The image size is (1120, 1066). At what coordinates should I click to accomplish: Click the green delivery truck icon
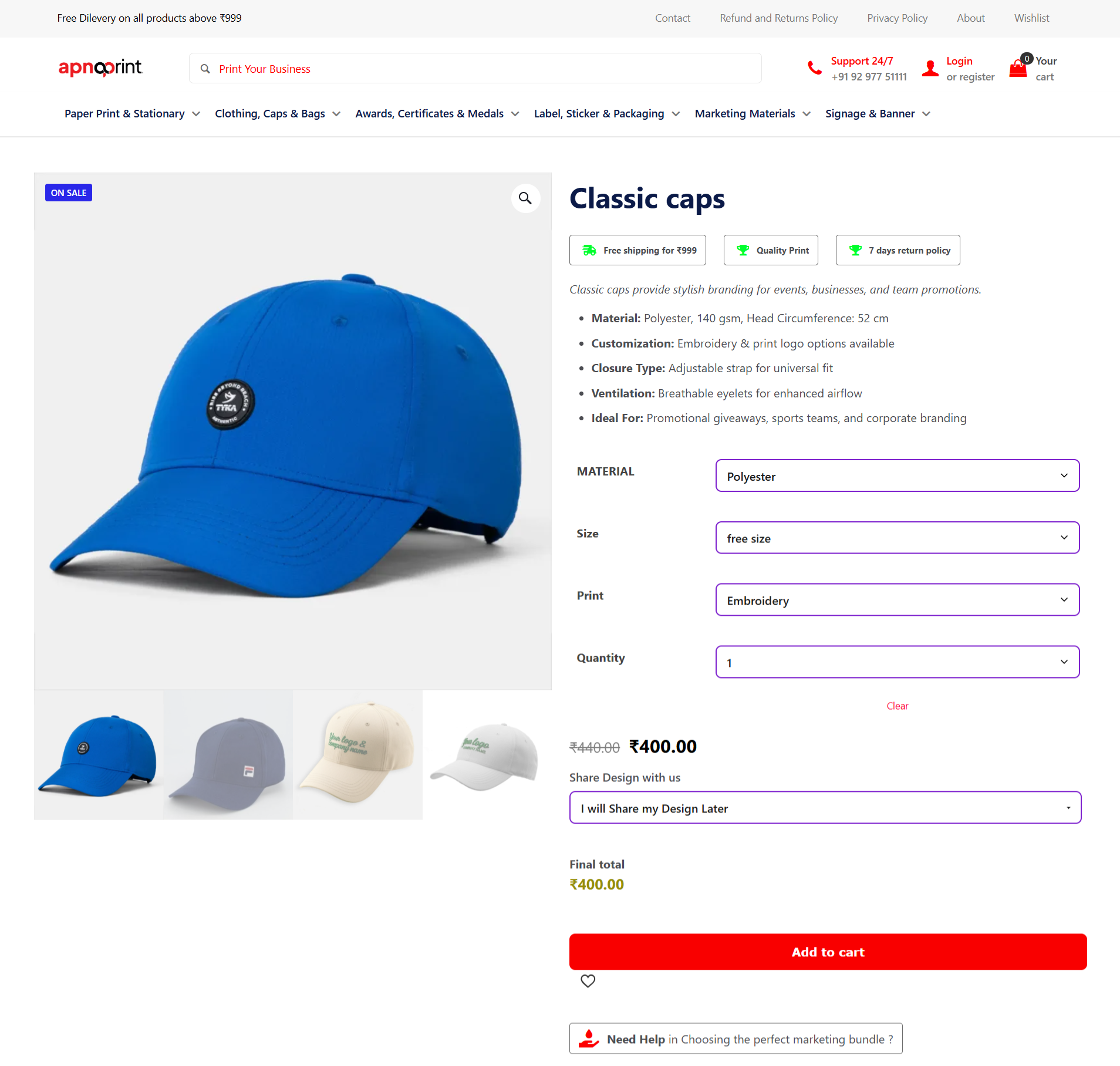point(589,251)
